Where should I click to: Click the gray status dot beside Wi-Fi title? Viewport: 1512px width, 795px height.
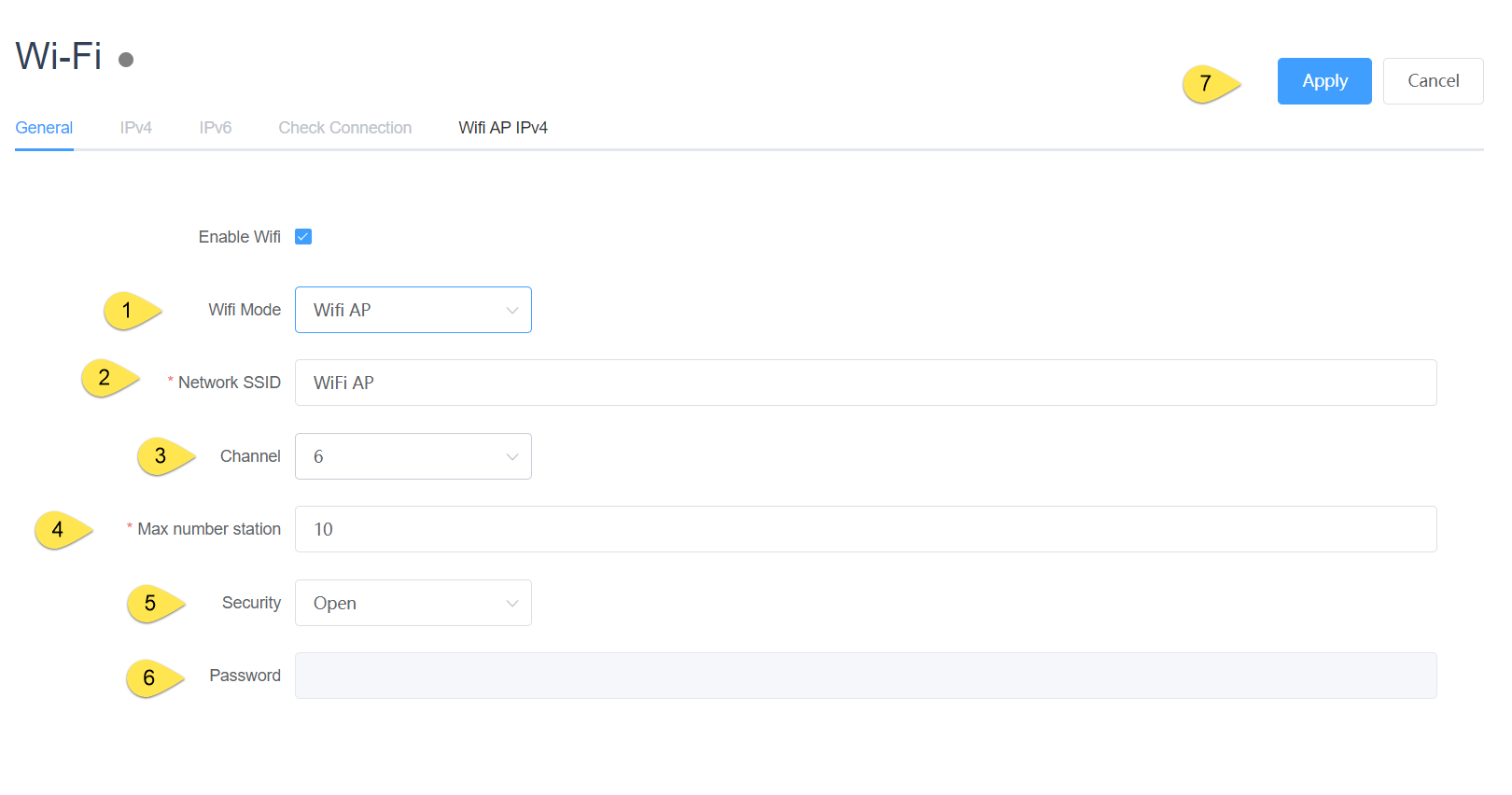click(126, 60)
